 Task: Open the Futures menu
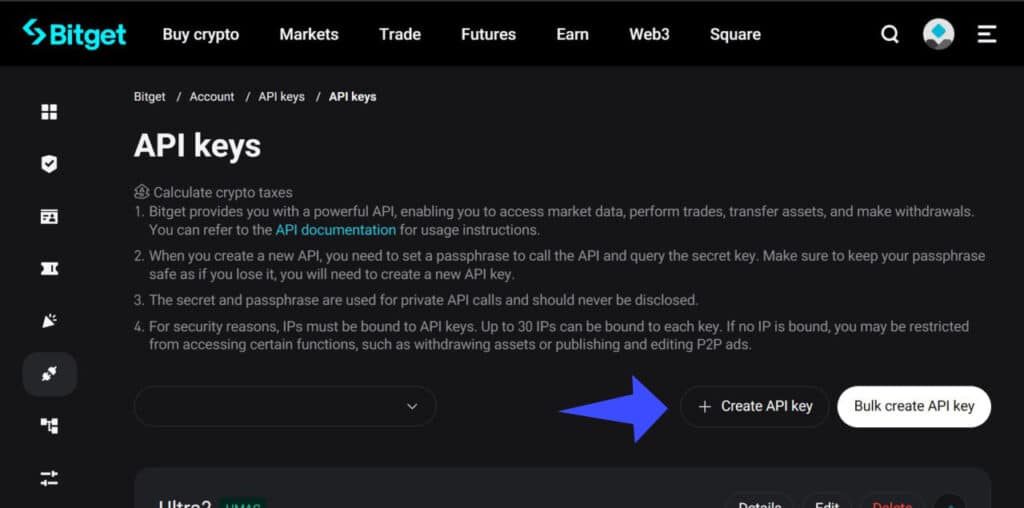pos(488,34)
